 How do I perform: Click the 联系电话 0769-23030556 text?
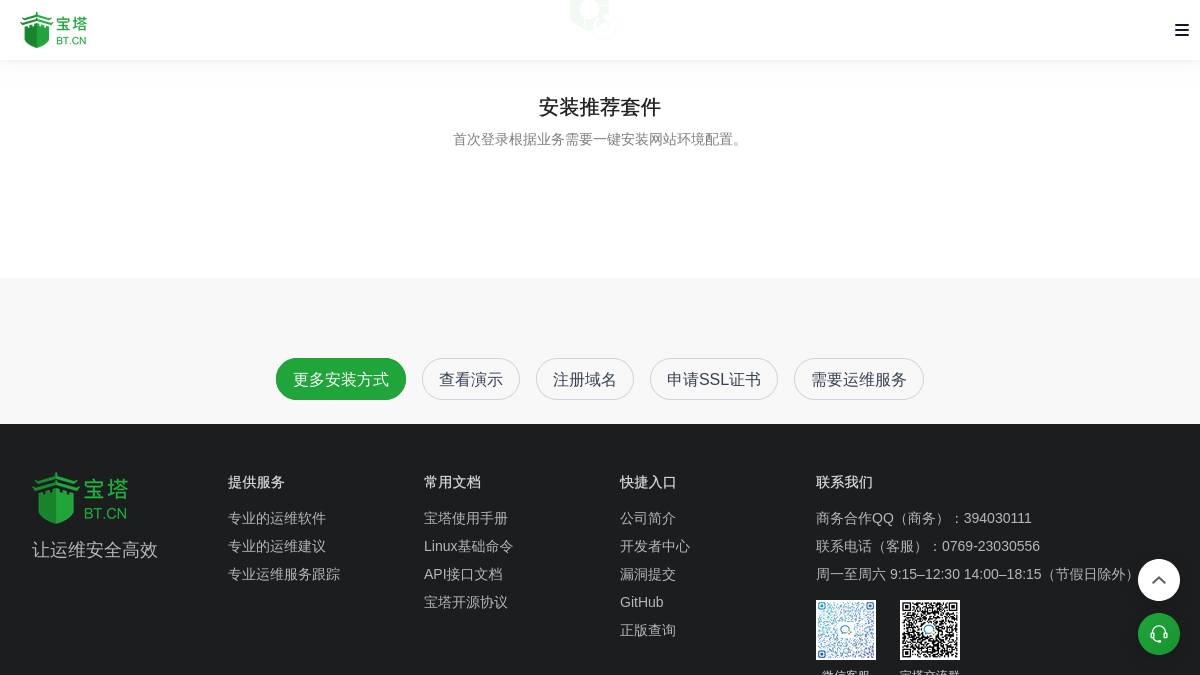[928, 546]
